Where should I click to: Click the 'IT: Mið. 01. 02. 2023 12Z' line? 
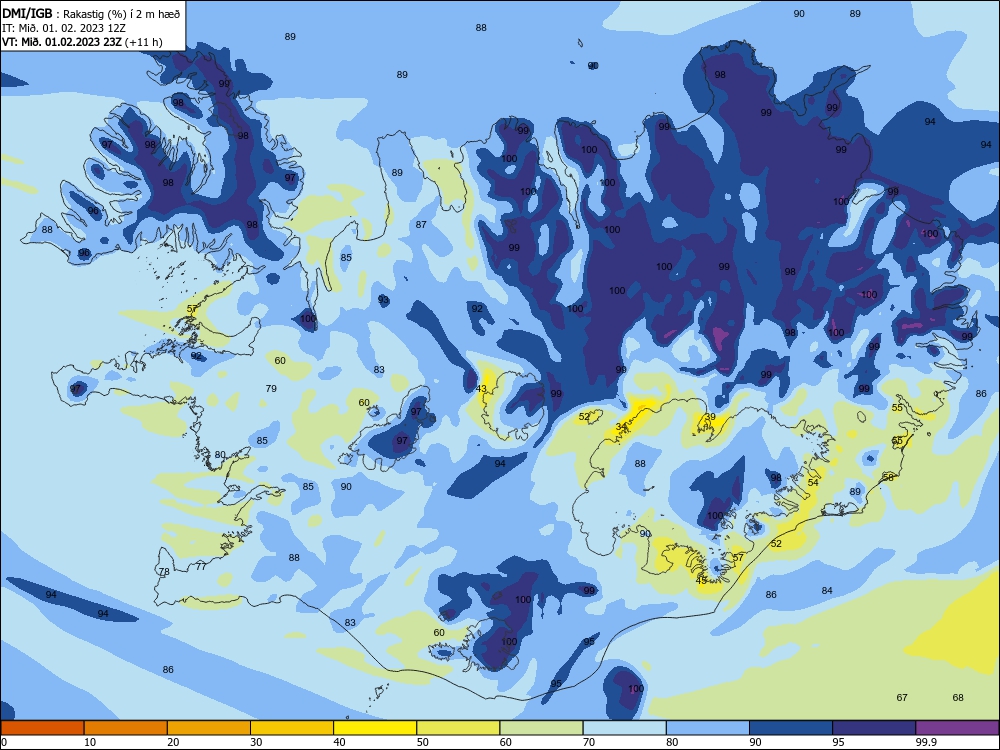[64, 28]
